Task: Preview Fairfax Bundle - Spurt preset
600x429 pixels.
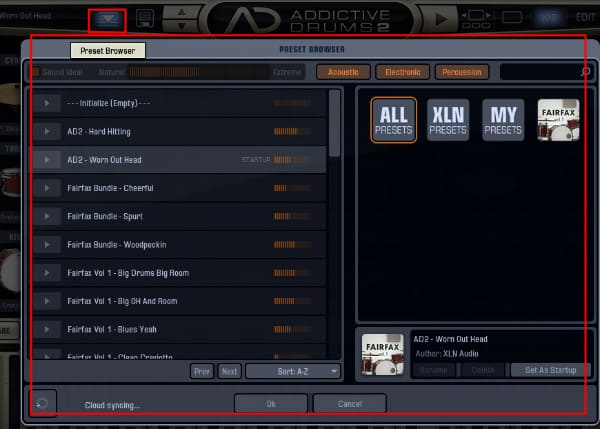Action: pyautogui.click(x=47, y=217)
